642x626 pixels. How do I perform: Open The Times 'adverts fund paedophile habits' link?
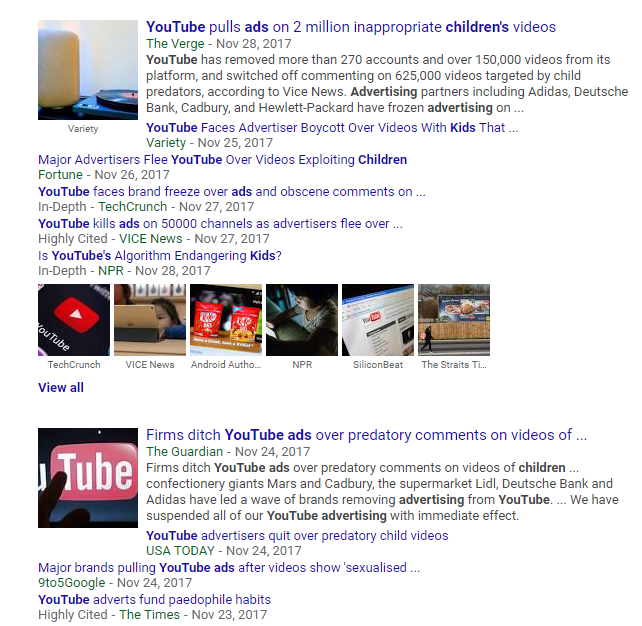(x=154, y=599)
